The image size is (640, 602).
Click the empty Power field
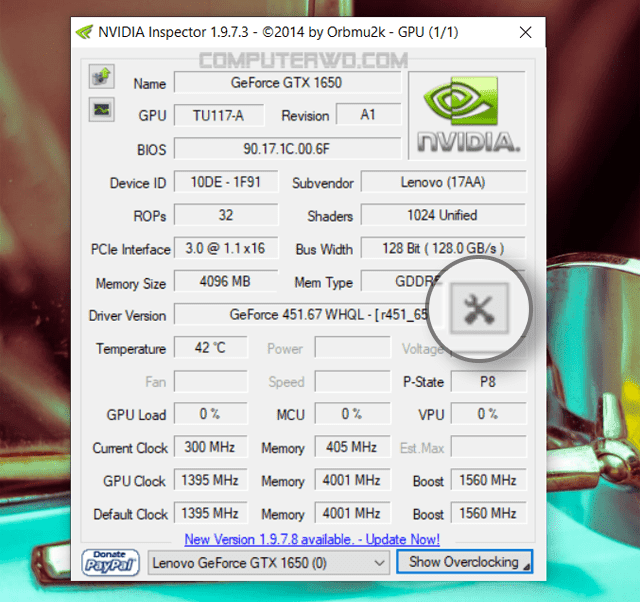tap(353, 348)
